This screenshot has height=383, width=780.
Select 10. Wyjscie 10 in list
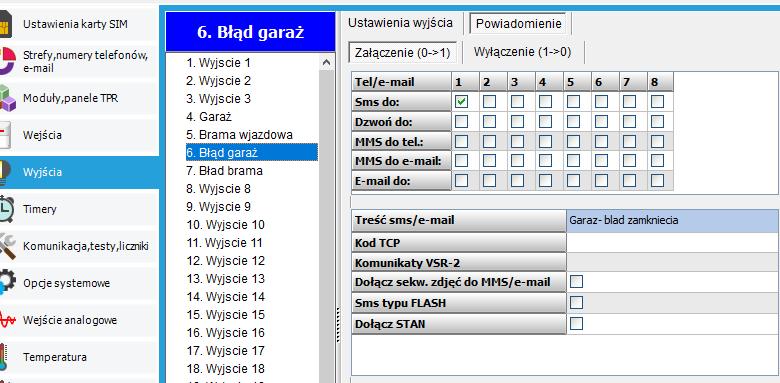(226, 225)
